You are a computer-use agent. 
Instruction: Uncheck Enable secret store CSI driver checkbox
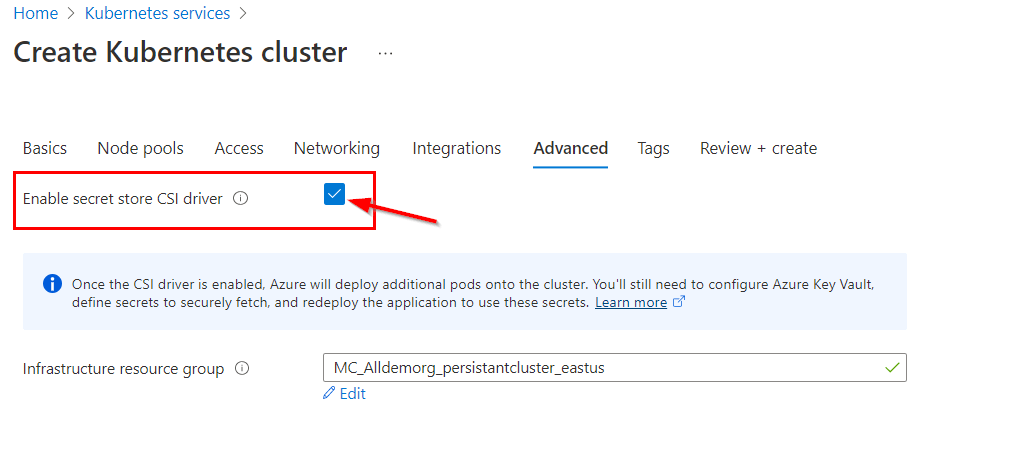(334, 195)
